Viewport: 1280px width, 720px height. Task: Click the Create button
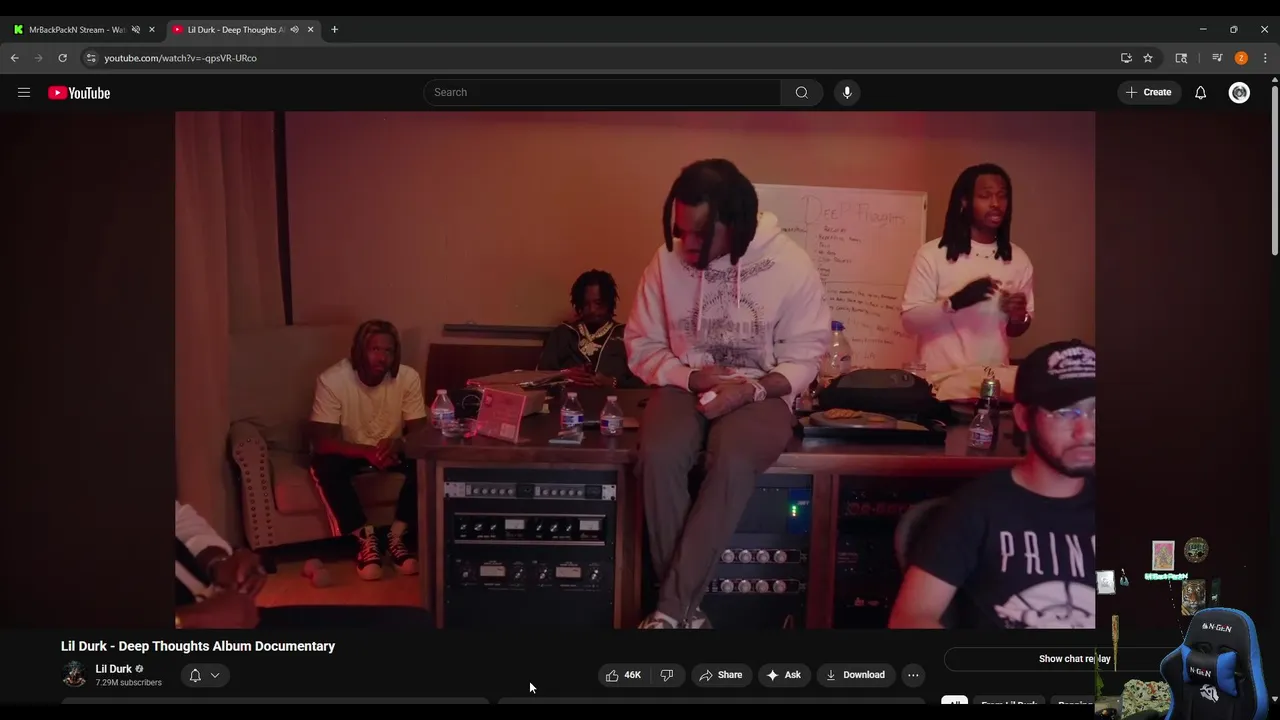[x=1148, y=92]
